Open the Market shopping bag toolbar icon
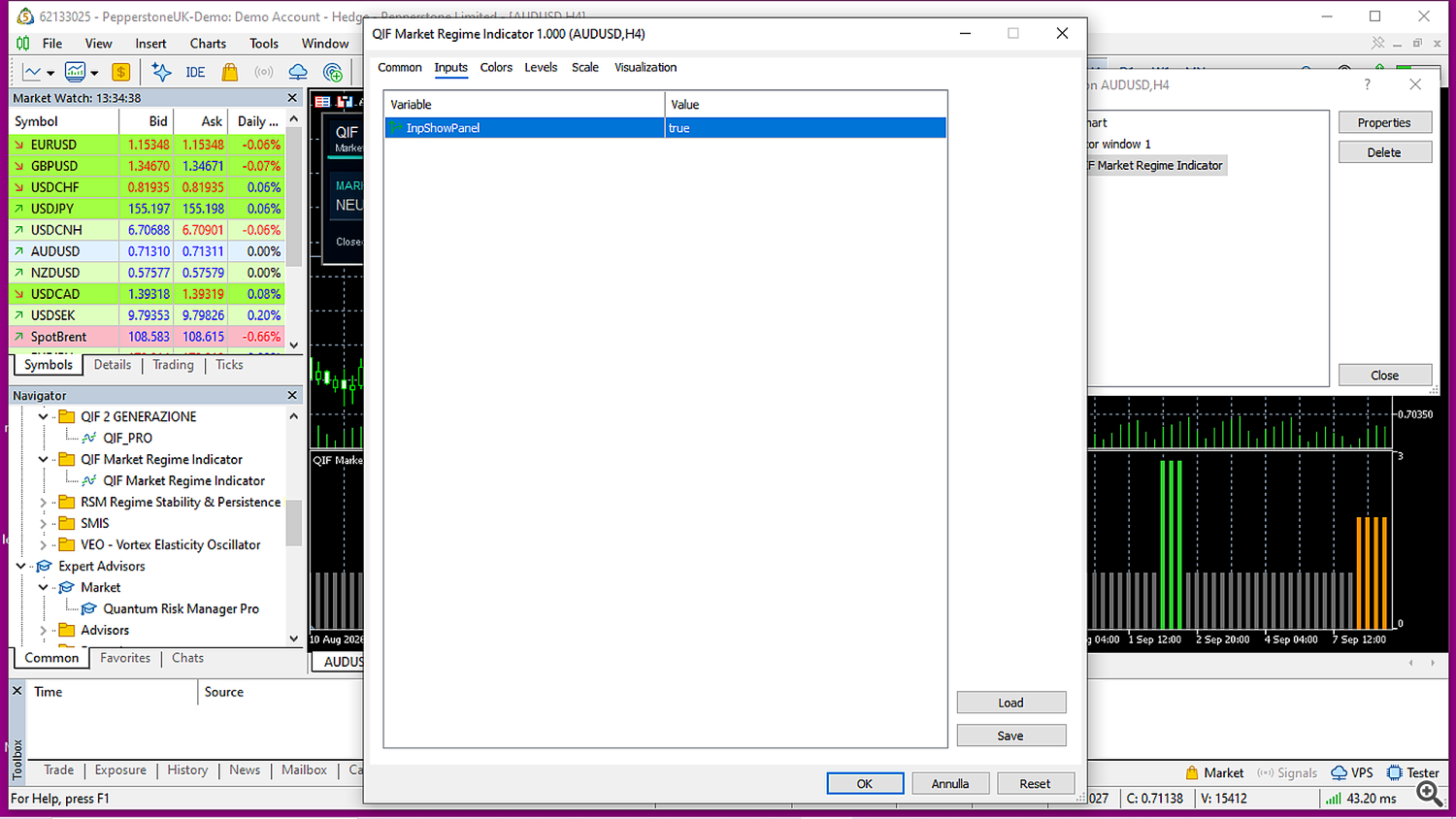This screenshot has width=1456, height=819. pos(230,72)
